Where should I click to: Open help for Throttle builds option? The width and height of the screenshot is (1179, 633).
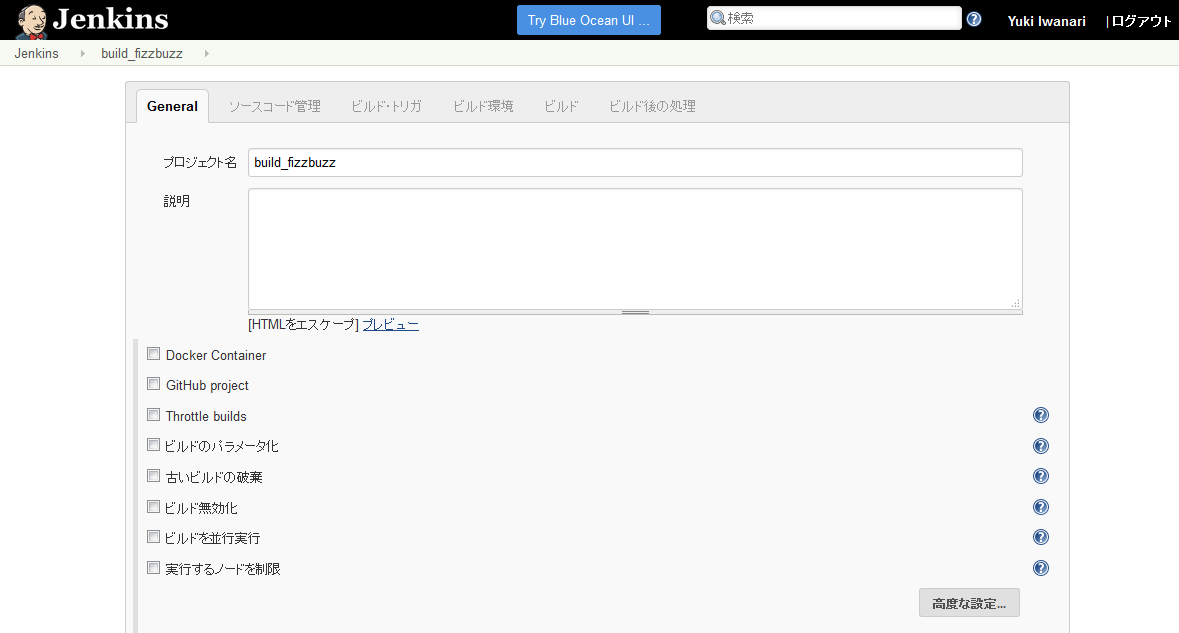pos(1040,416)
